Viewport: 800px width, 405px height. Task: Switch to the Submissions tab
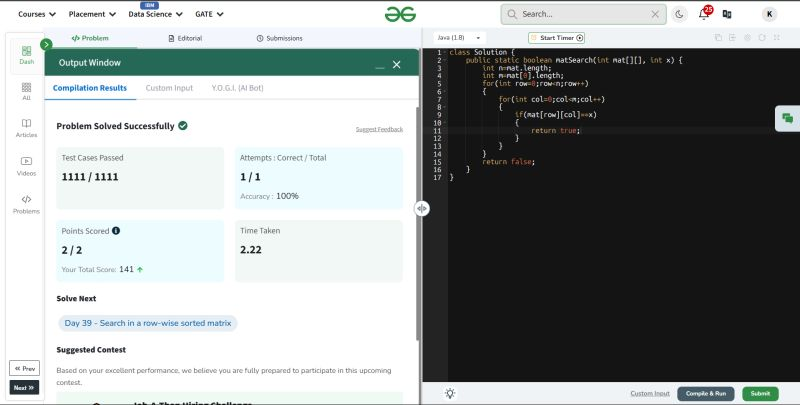tap(280, 38)
